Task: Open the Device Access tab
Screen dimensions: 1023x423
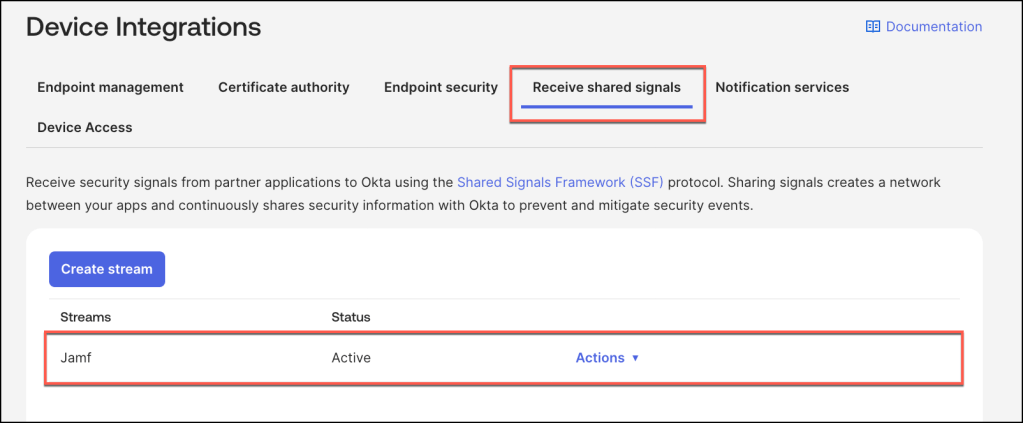Action: coord(85,127)
